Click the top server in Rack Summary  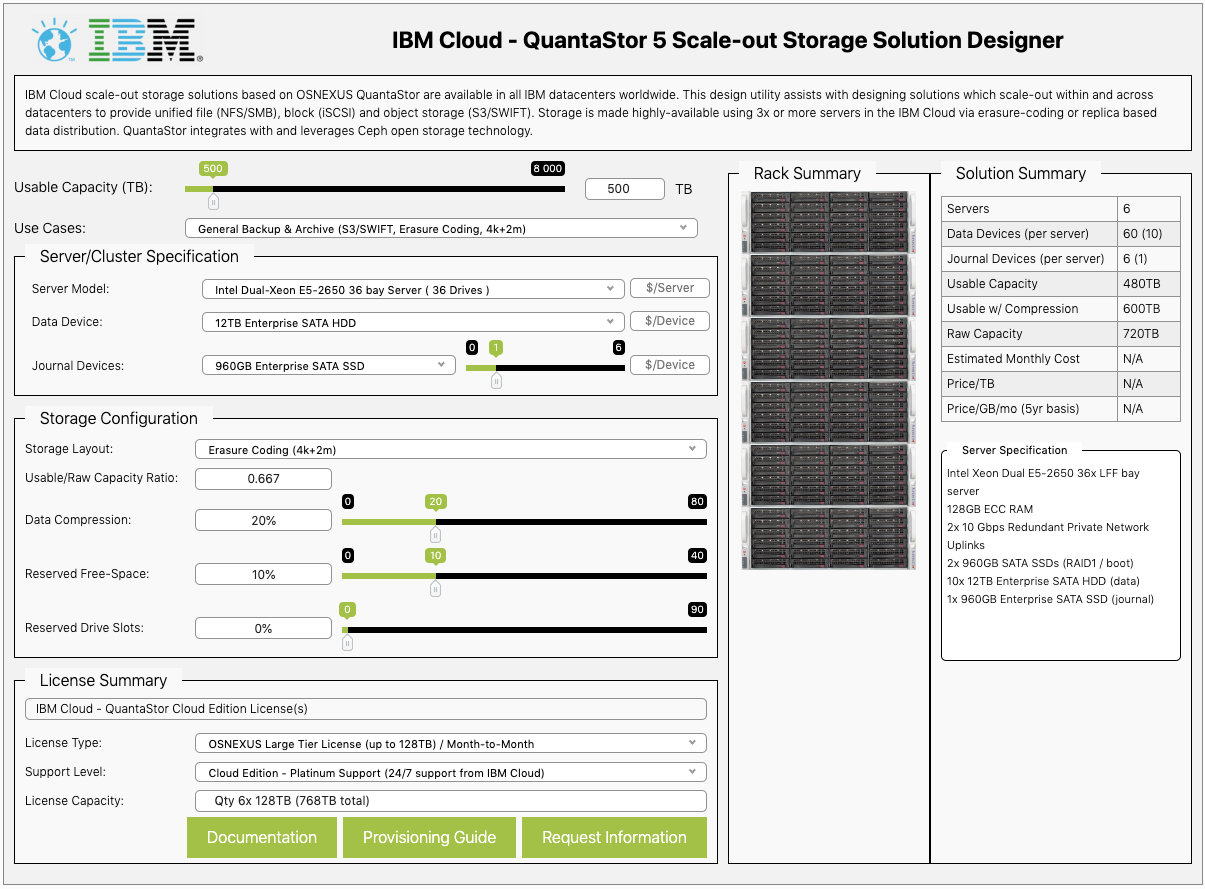829,221
